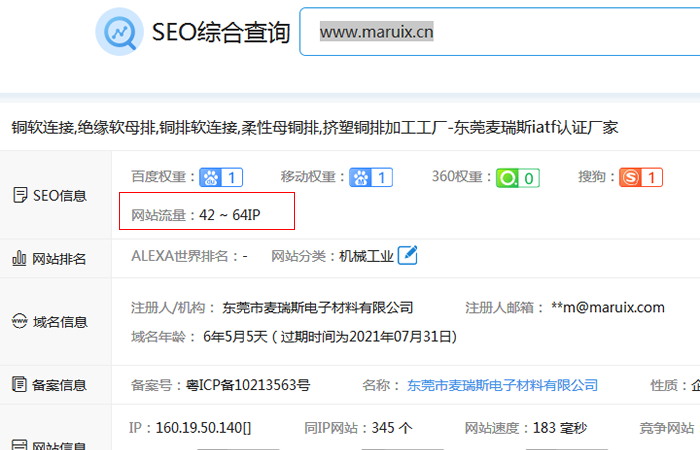Click the SEO综合查询 title text
The width and height of the screenshot is (700, 450).
221,32
